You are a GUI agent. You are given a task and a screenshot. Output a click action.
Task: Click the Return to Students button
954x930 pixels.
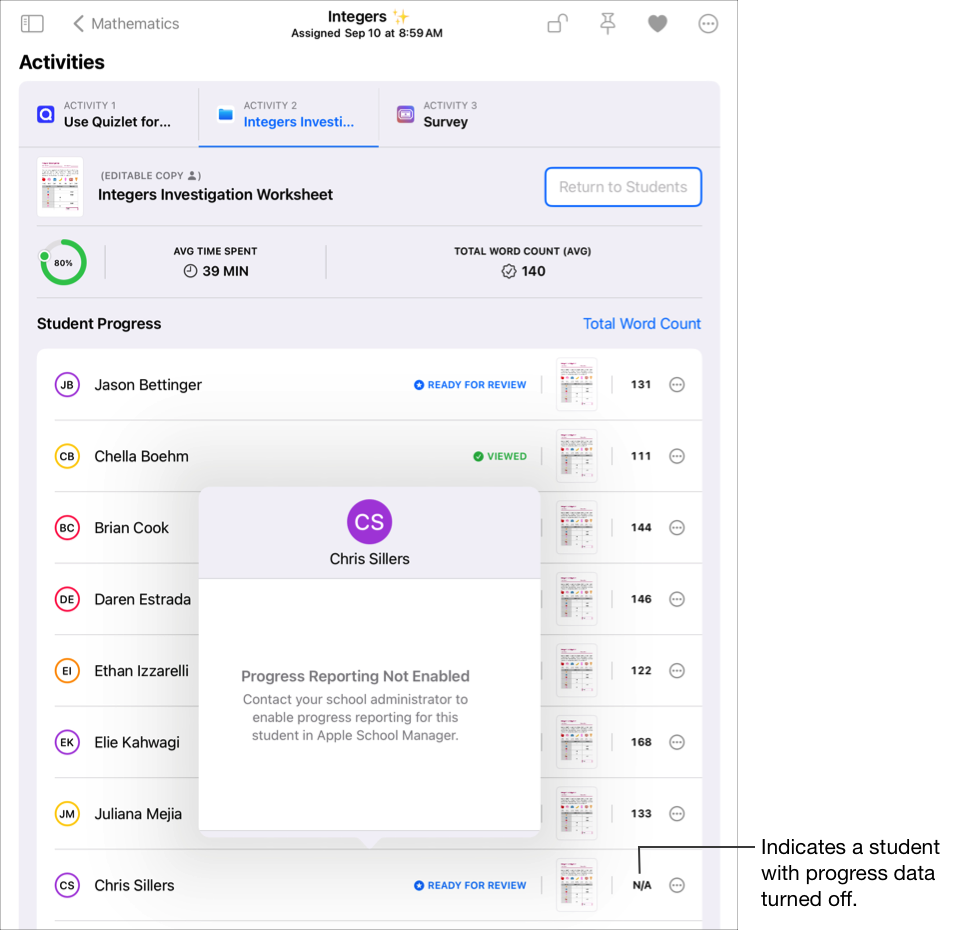tap(623, 187)
